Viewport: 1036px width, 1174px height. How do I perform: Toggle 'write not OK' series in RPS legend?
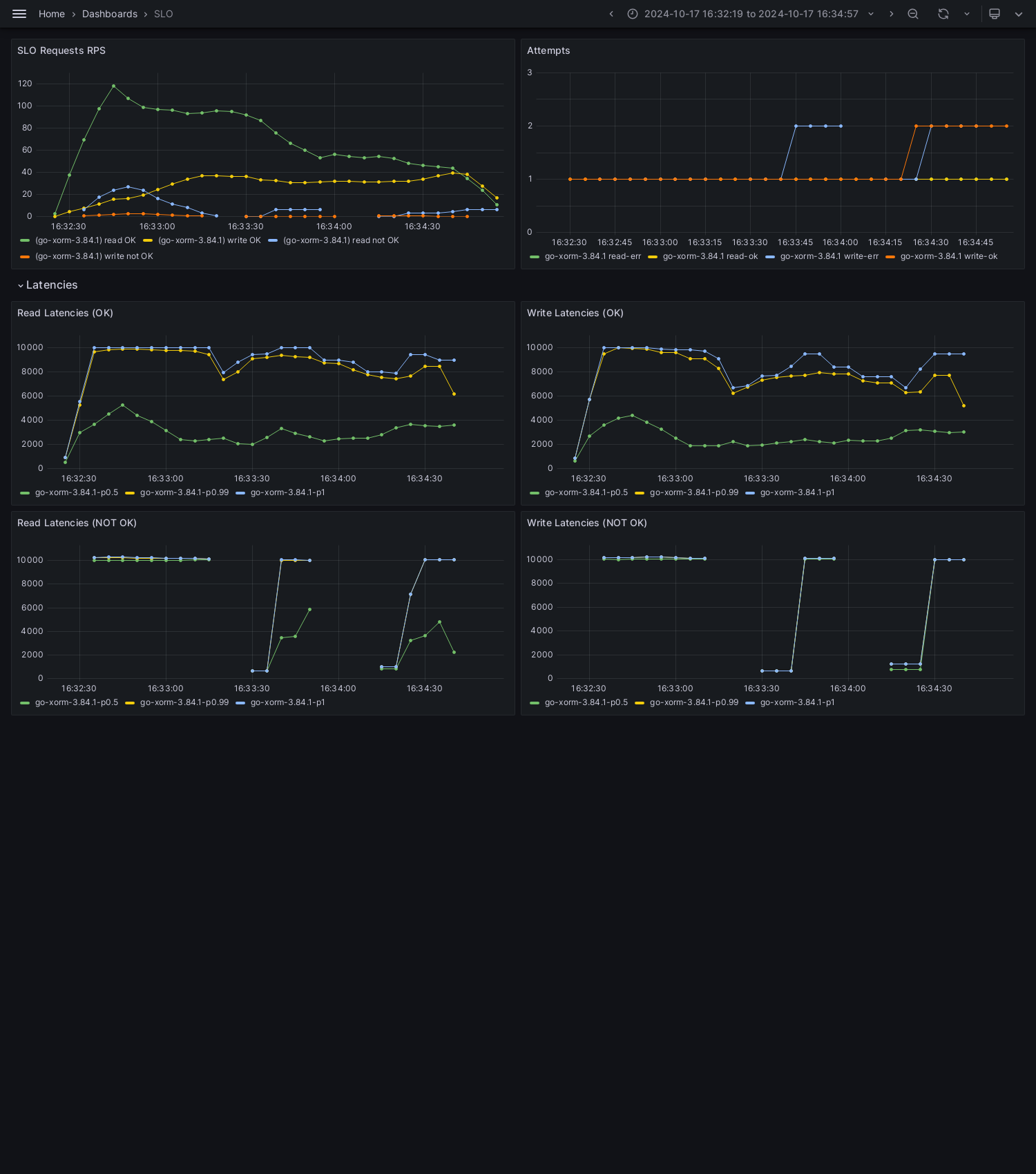94,256
